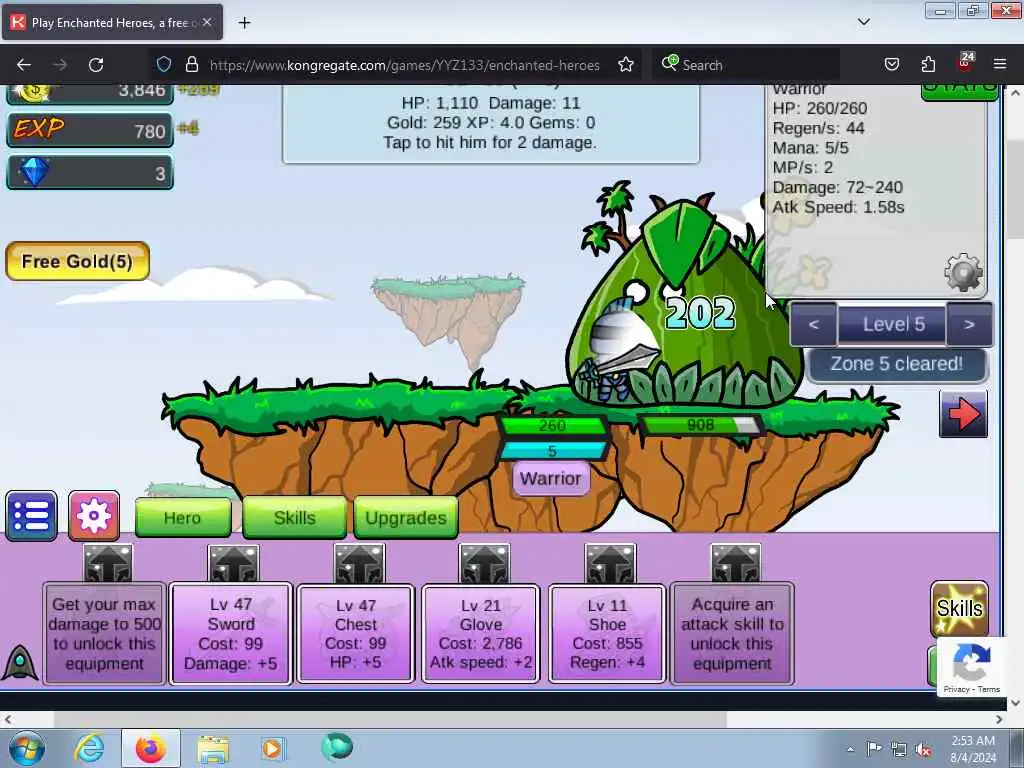
Task: Click upgrade arrow above Shoe card
Action: pyautogui.click(x=610, y=563)
